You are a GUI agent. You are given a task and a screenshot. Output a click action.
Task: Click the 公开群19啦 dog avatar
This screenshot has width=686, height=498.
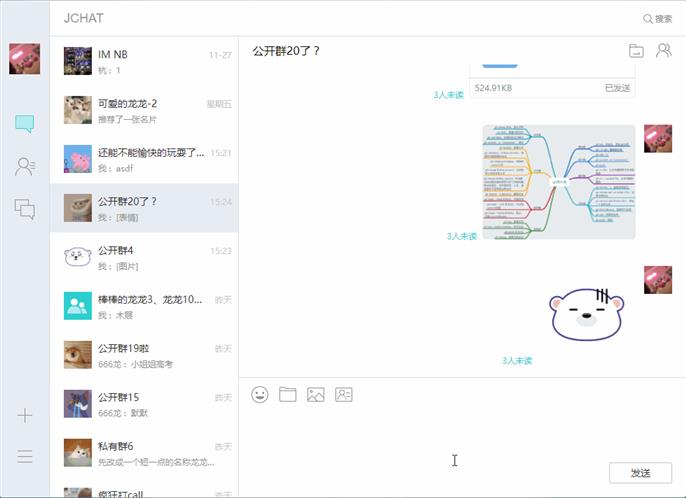click(x=78, y=355)
